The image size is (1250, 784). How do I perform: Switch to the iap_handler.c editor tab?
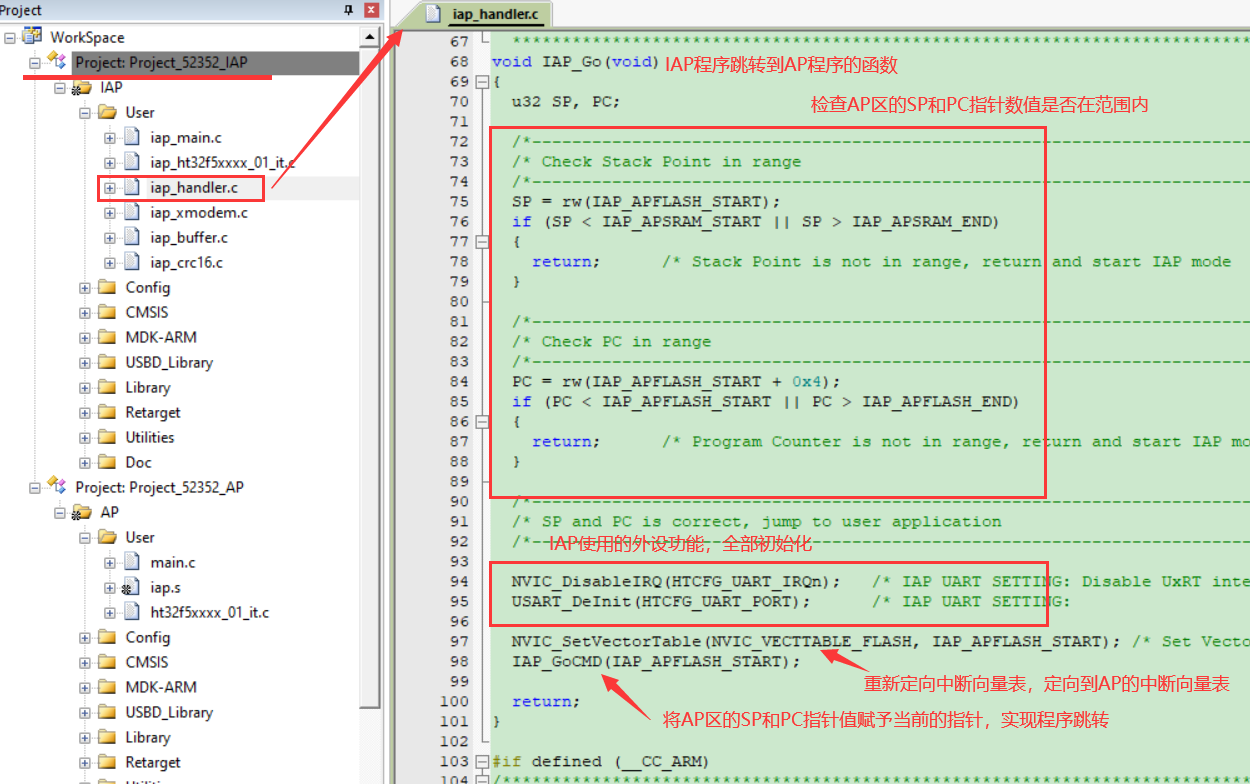pyautogui.click(x=484, y=13)
